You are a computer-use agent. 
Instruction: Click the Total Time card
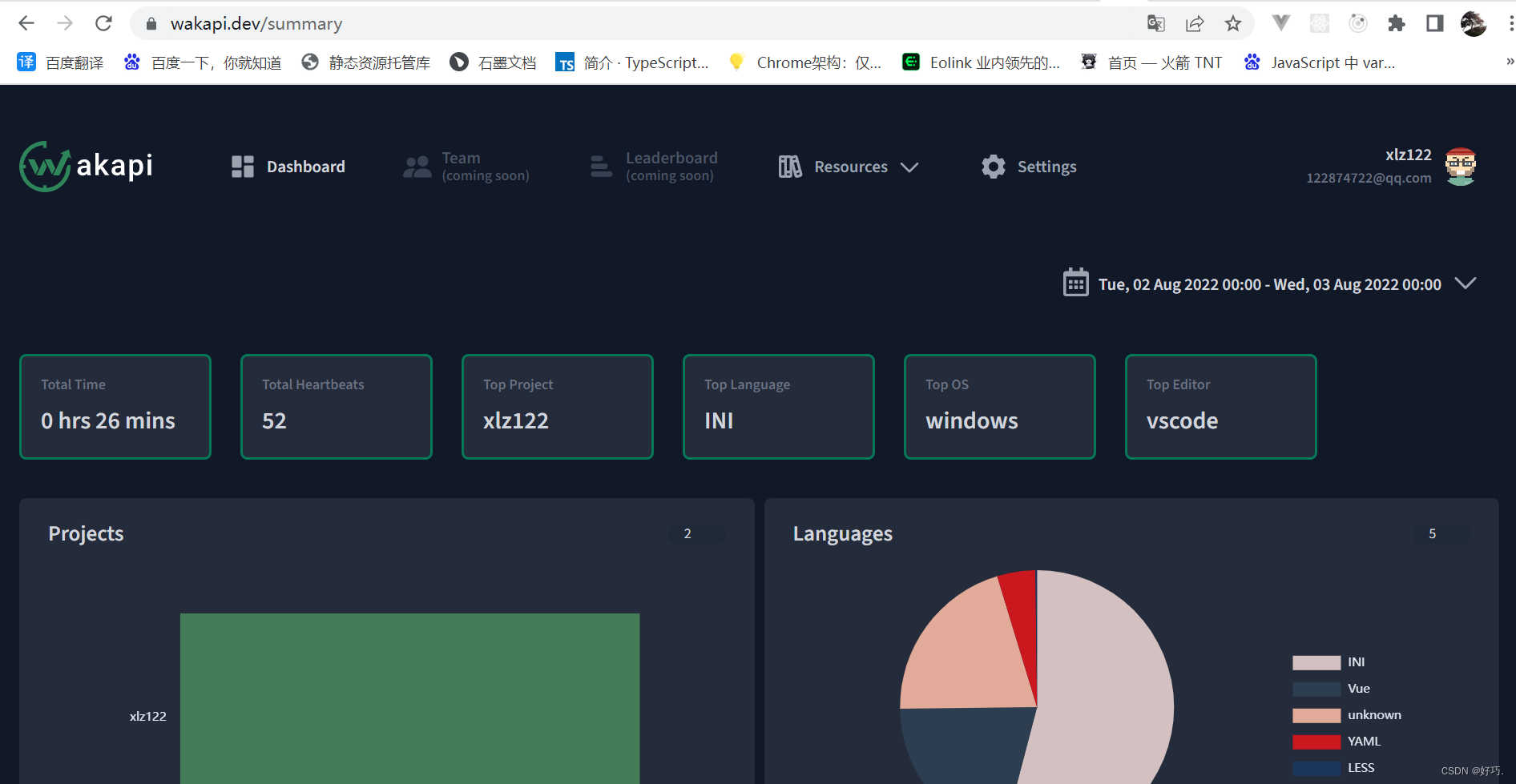[115, 407]
